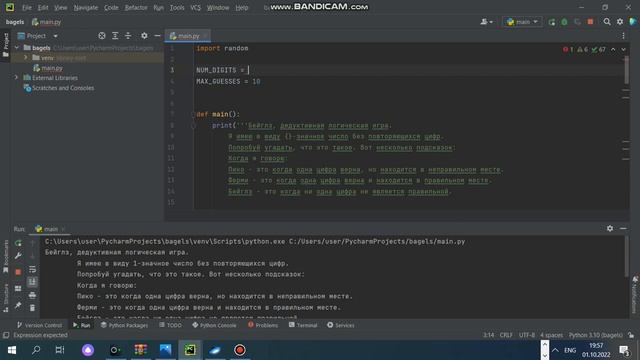The width and height of the screenshot is (640, 360).
Task: Open the Refactor menu
Action: coord(136,8)
